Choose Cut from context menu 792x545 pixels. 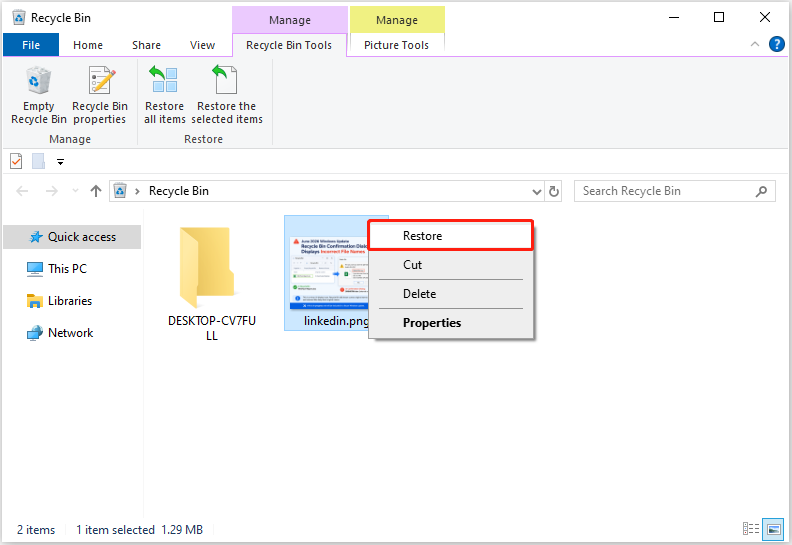click(451, 265)
